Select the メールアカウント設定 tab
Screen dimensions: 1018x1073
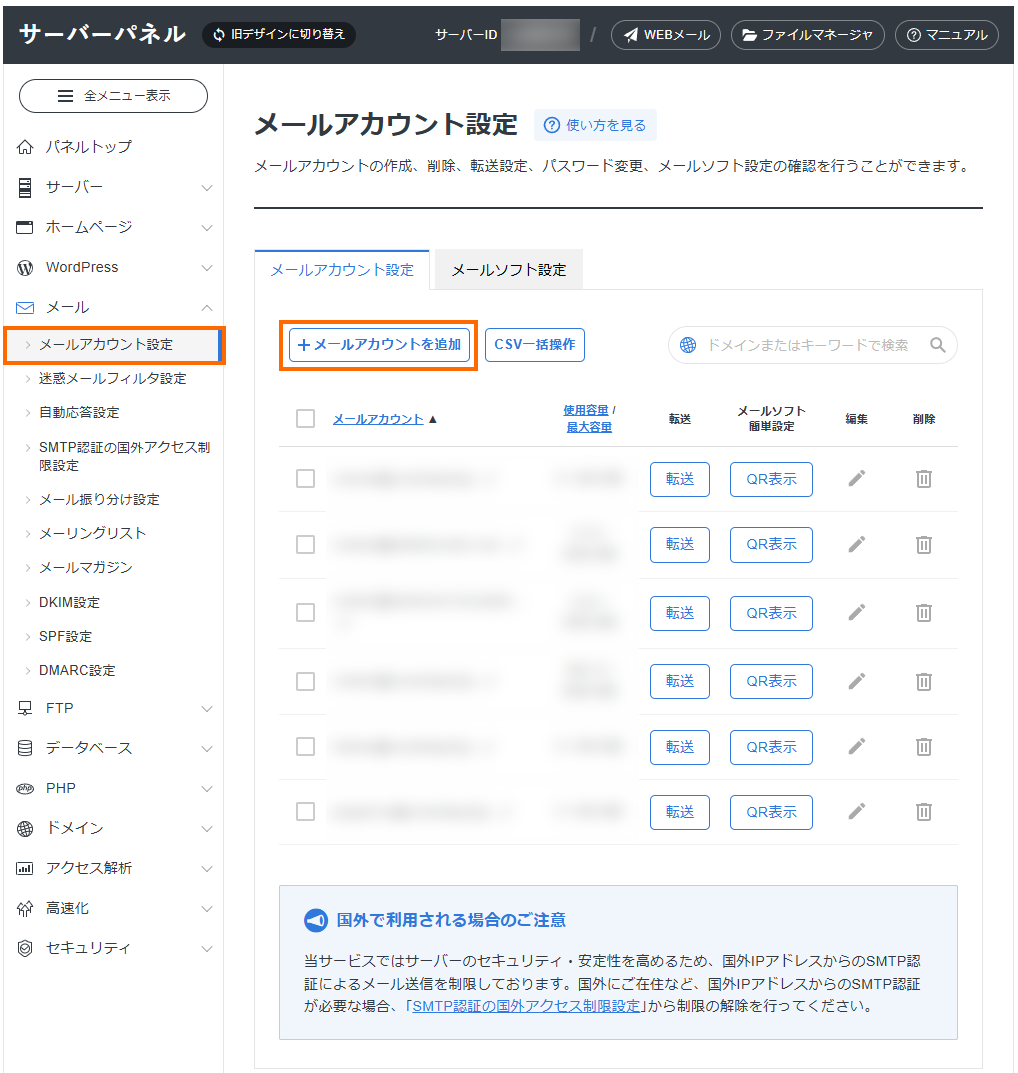(x=342, y=270)
